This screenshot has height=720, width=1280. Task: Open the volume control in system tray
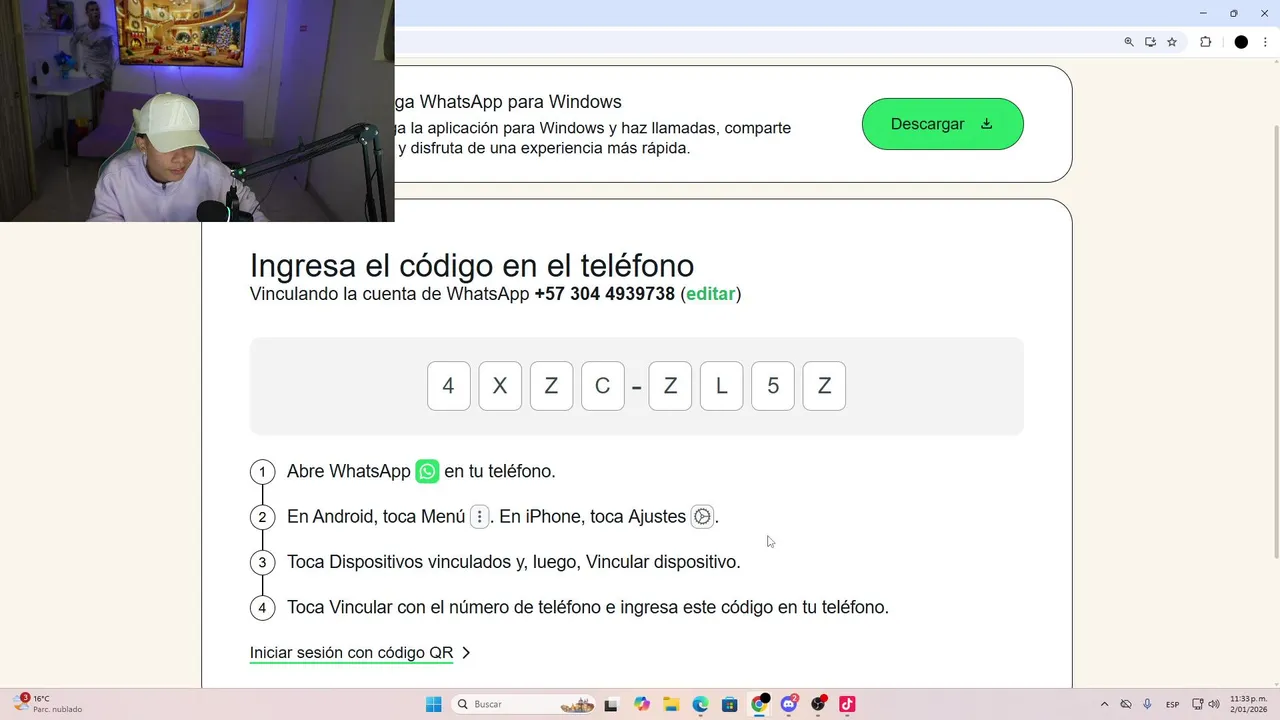click(1214, 704)
